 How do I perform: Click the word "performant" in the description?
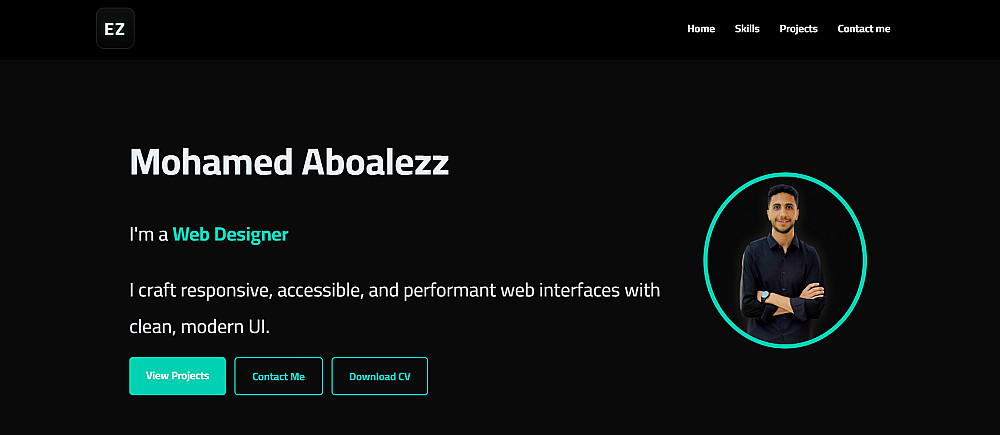(454, 291)
